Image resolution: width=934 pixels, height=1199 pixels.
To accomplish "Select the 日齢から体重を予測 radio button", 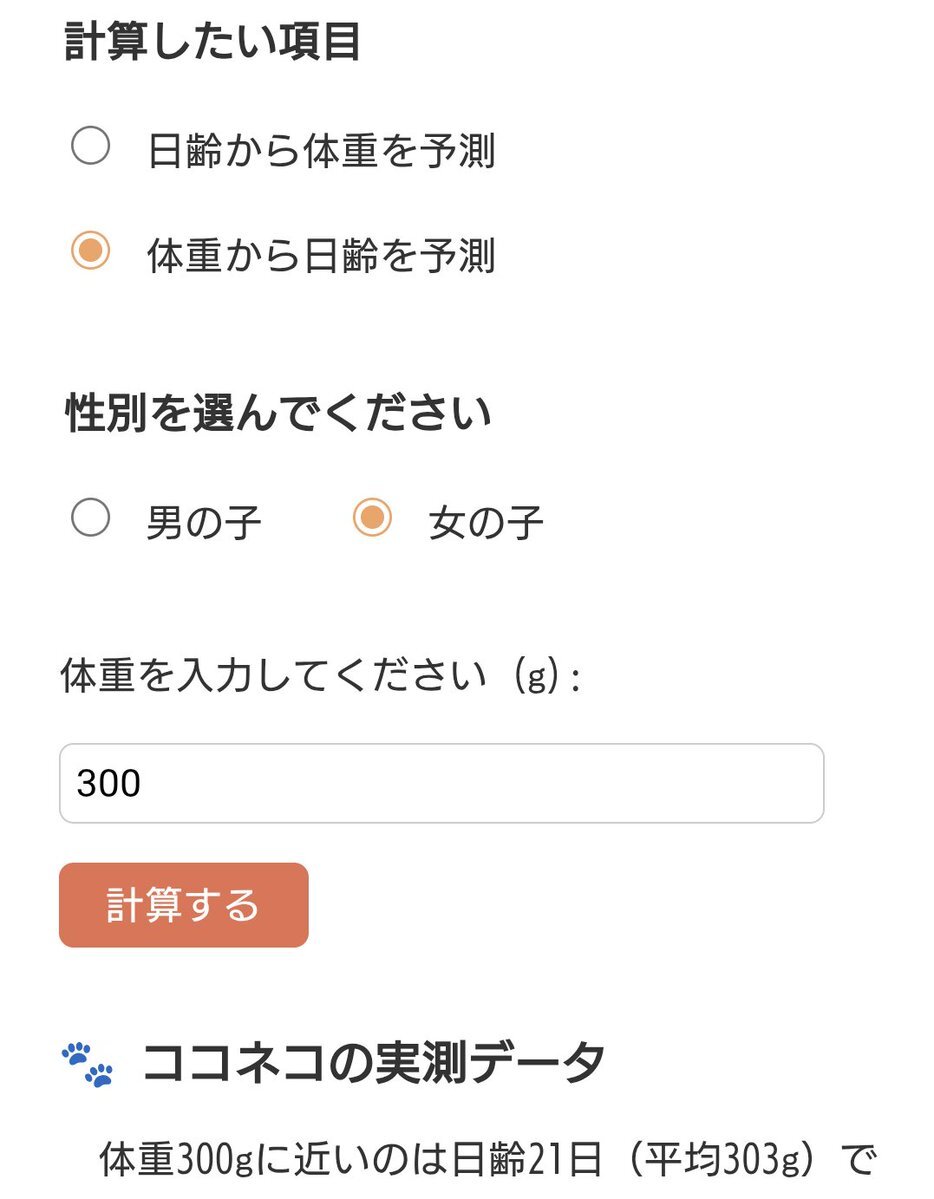I will [x=90, y=145].
